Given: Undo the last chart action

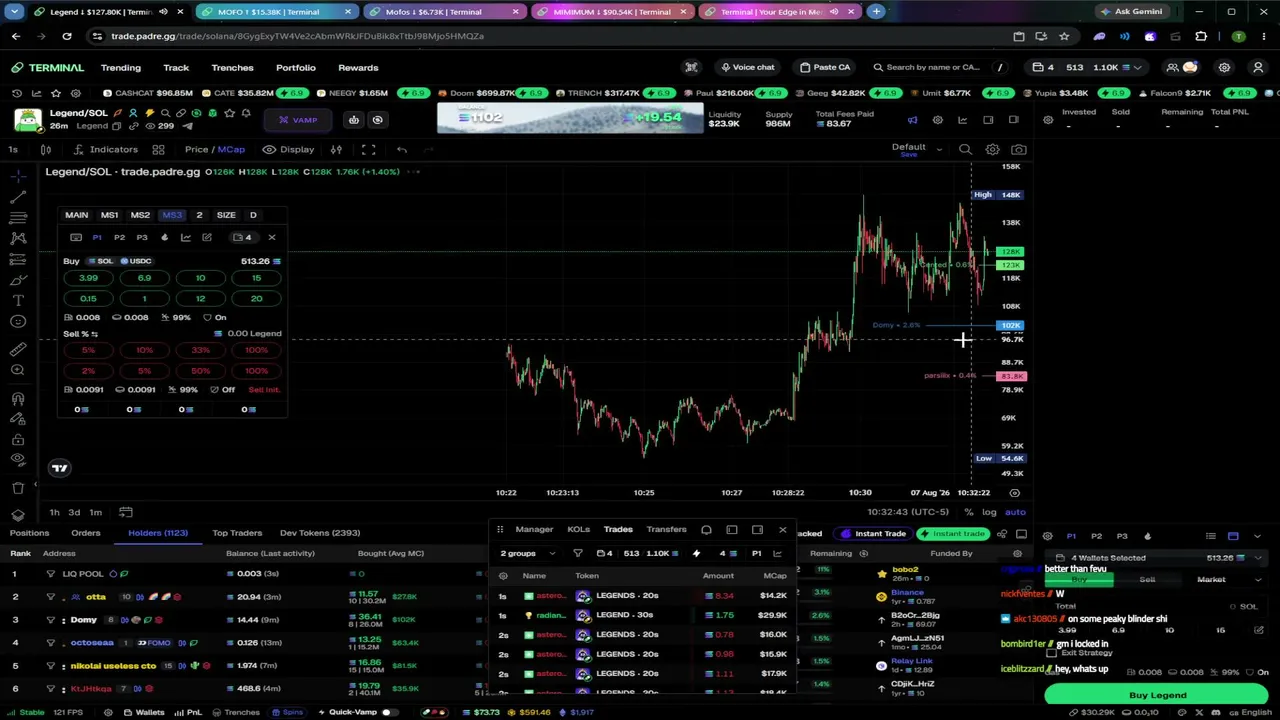Looking at the screenshot, I should pos(401,149).
